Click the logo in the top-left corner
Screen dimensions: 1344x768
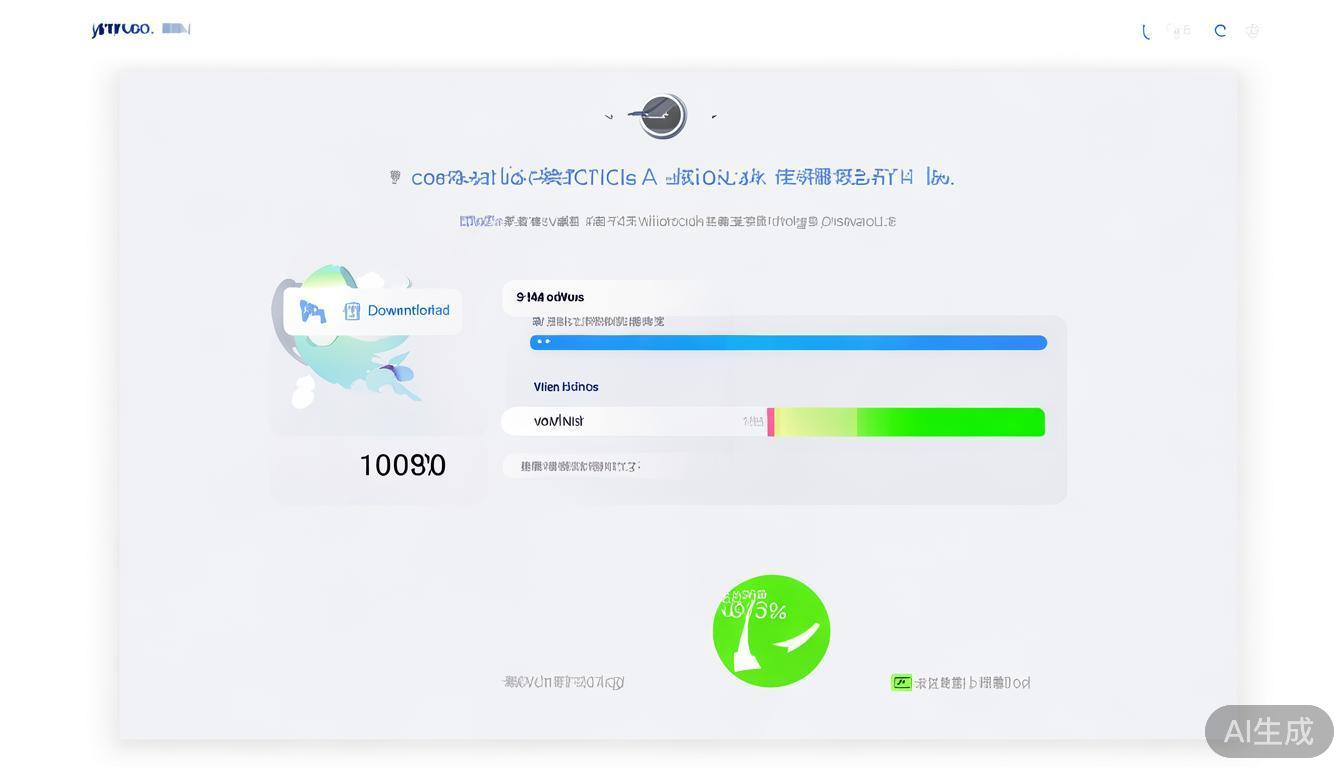[x=122, y=29]
